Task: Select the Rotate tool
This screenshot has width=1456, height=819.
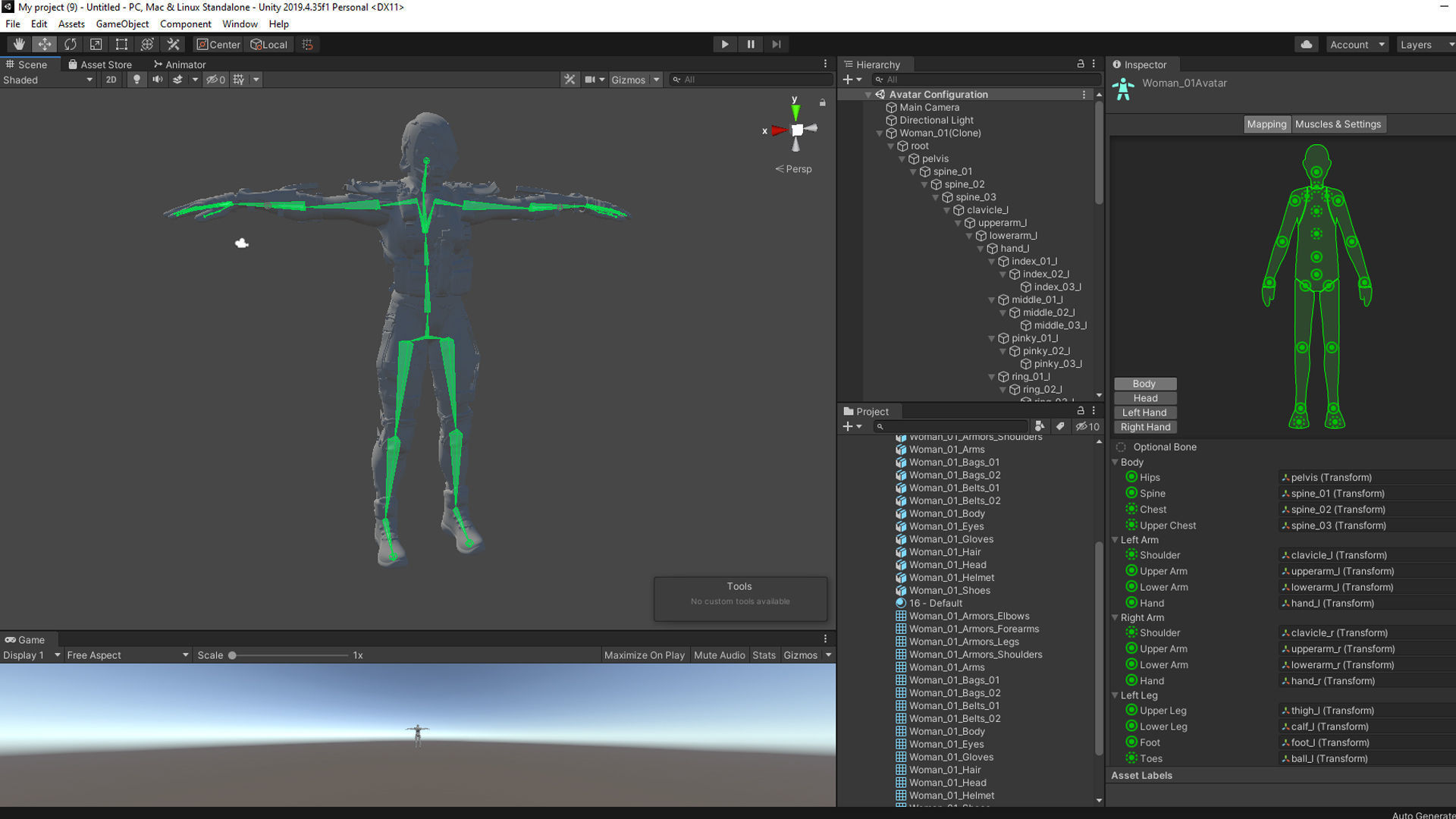Action: tap(71, 45)
